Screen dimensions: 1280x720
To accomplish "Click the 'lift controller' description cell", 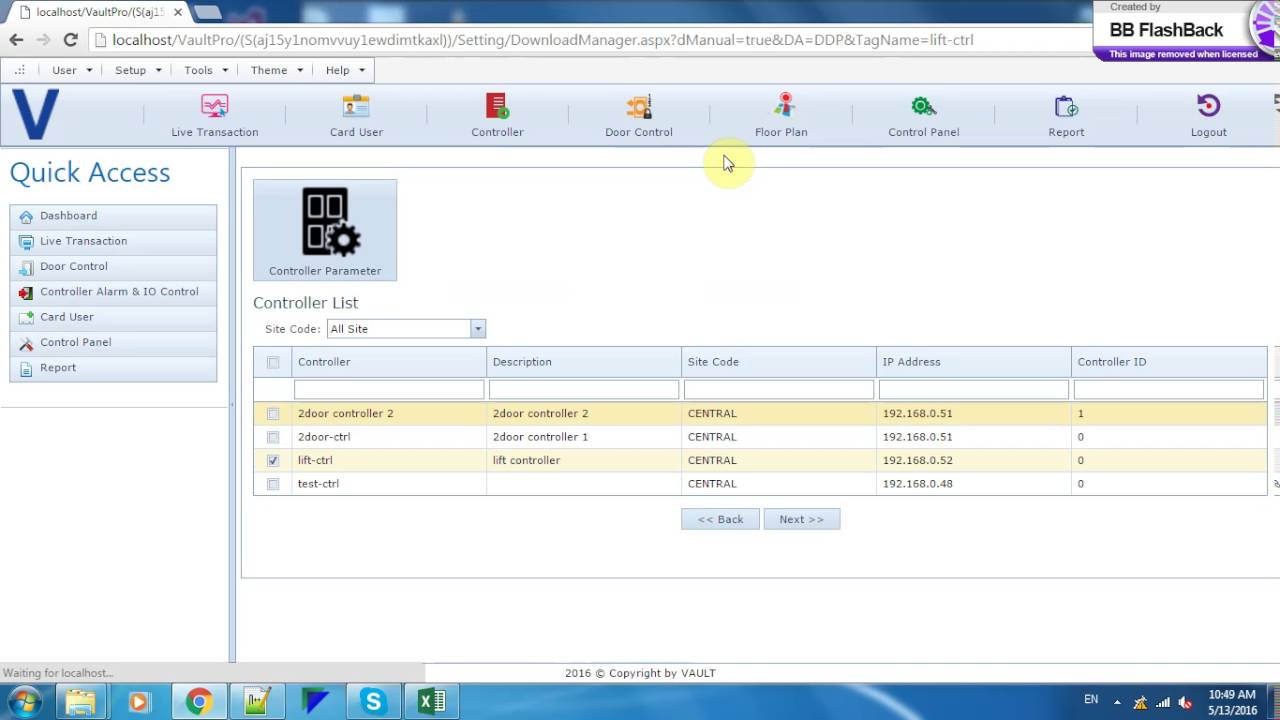I will (x=584, y=460).
